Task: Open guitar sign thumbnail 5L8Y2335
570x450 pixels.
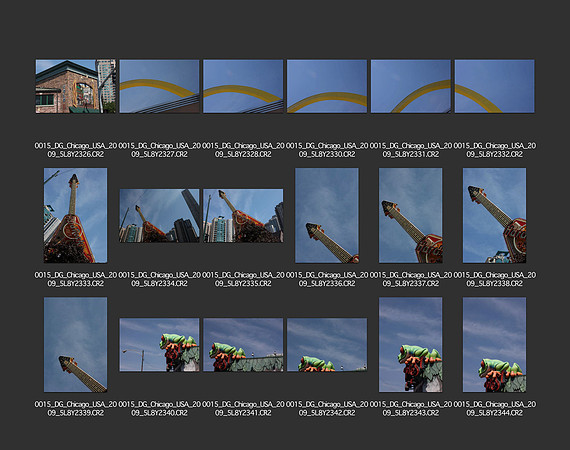Action: pyautogui.click(x=243, y=216)
